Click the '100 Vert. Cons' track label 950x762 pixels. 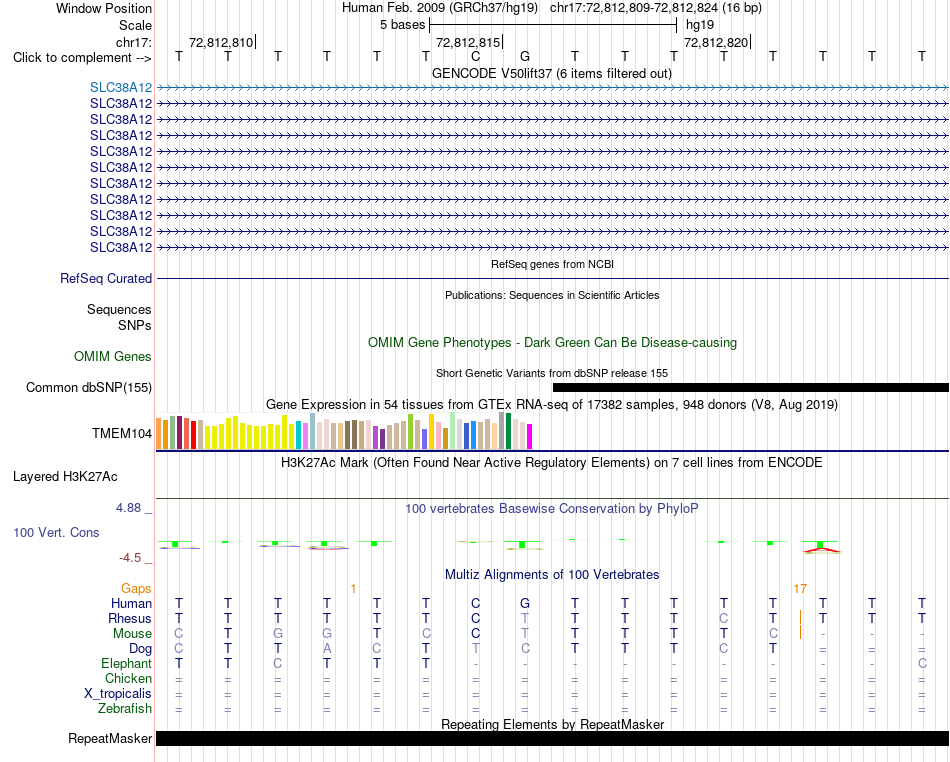click(x=56, y=532)
